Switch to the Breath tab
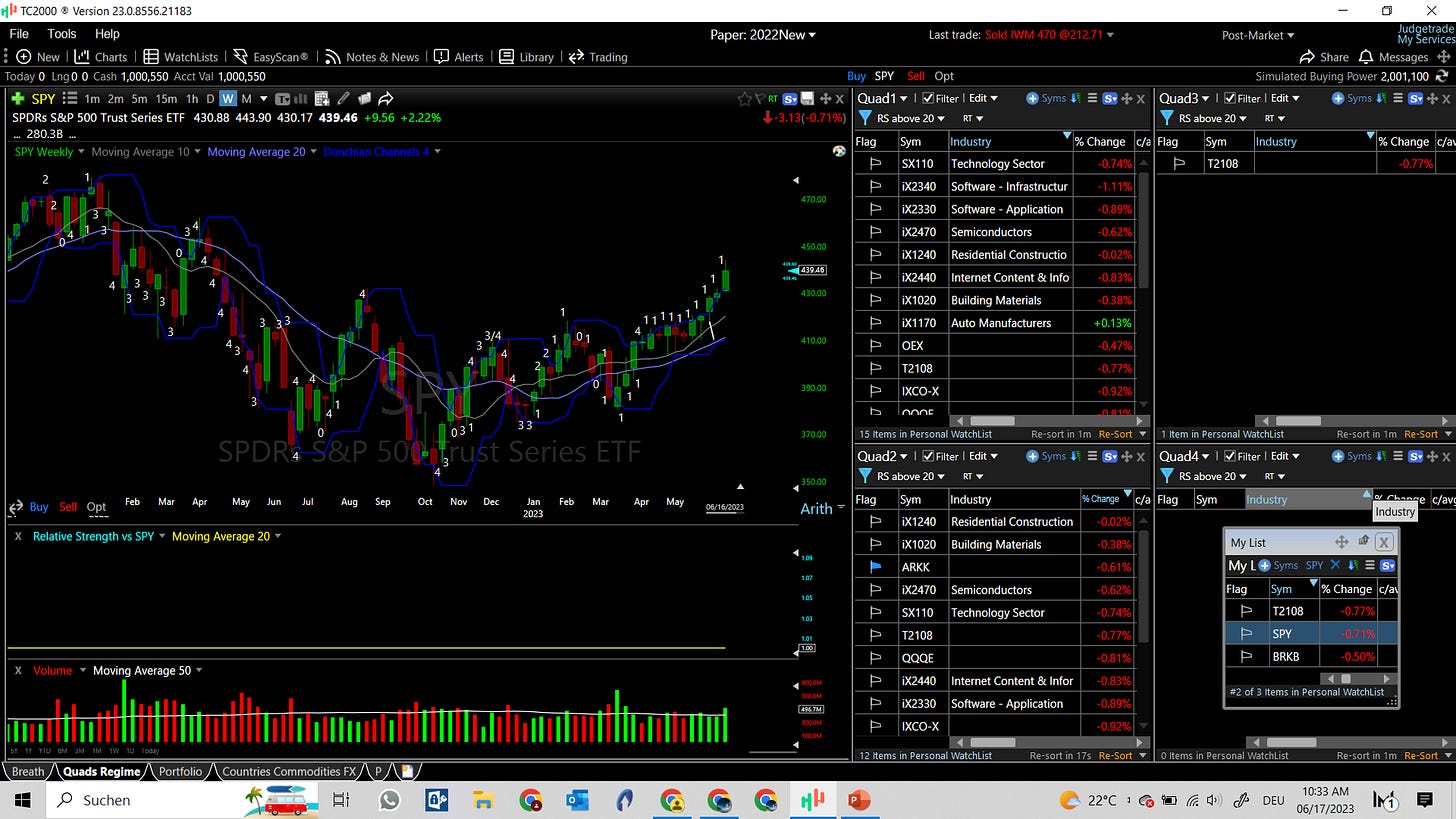The height and width of the screenshot is (819, 1456). [28, 771]
